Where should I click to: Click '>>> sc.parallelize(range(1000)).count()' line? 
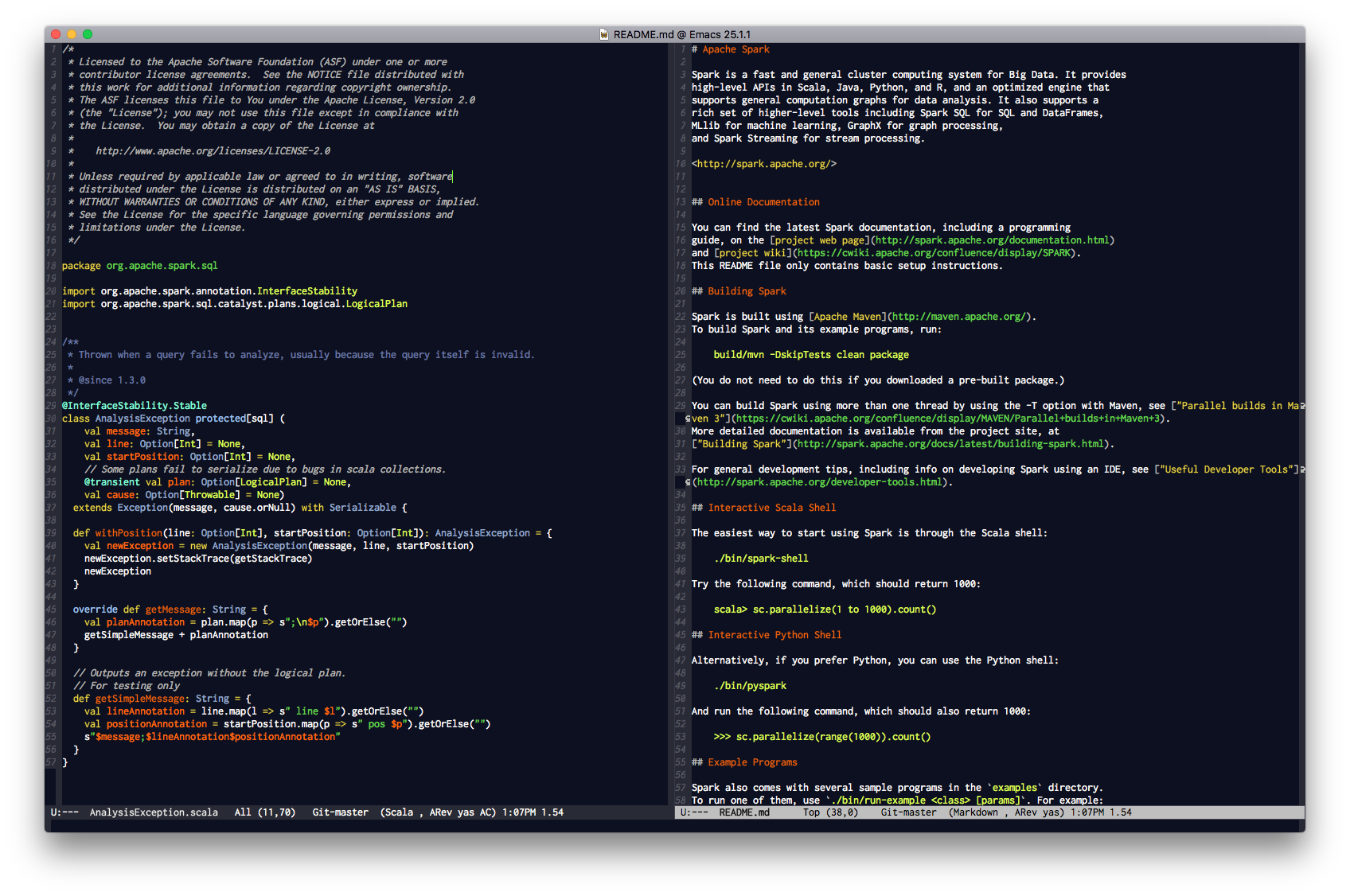[x=822, y=737]
